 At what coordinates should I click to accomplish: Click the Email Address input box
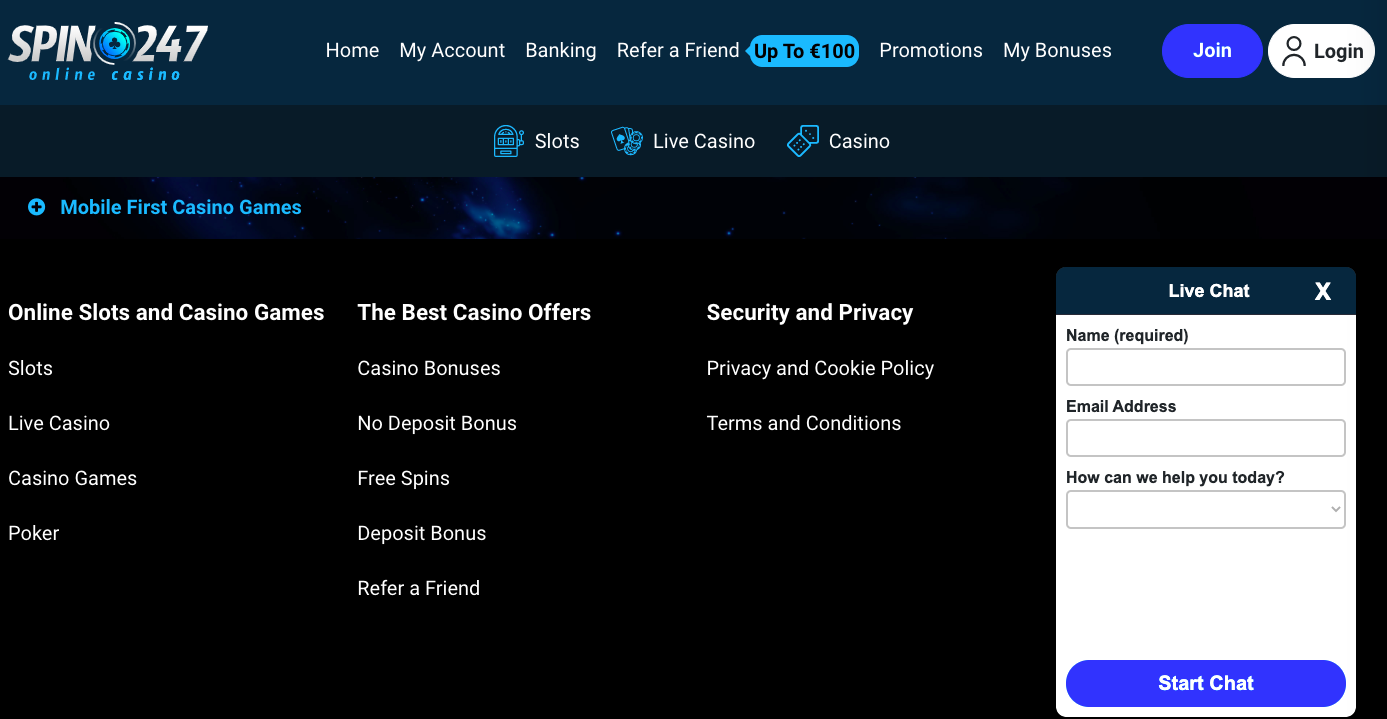1205,438
